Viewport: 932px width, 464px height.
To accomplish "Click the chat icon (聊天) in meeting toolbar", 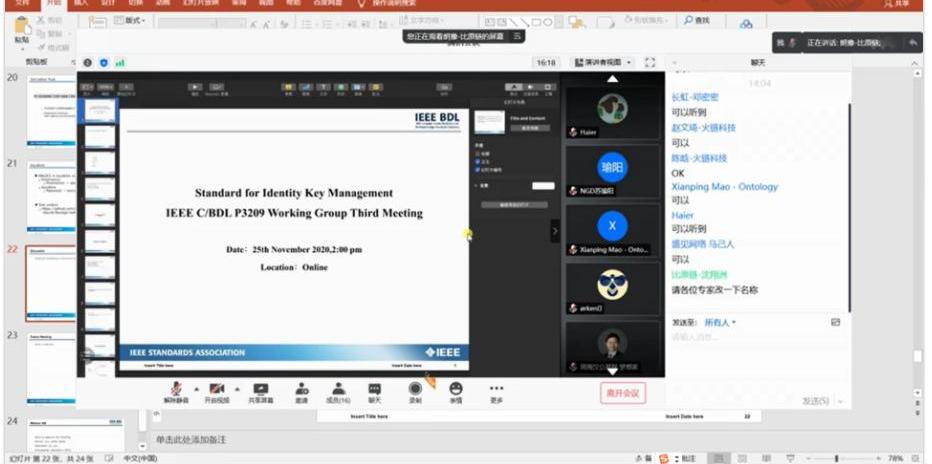I will pyautogui.click(x=375, y=388).
